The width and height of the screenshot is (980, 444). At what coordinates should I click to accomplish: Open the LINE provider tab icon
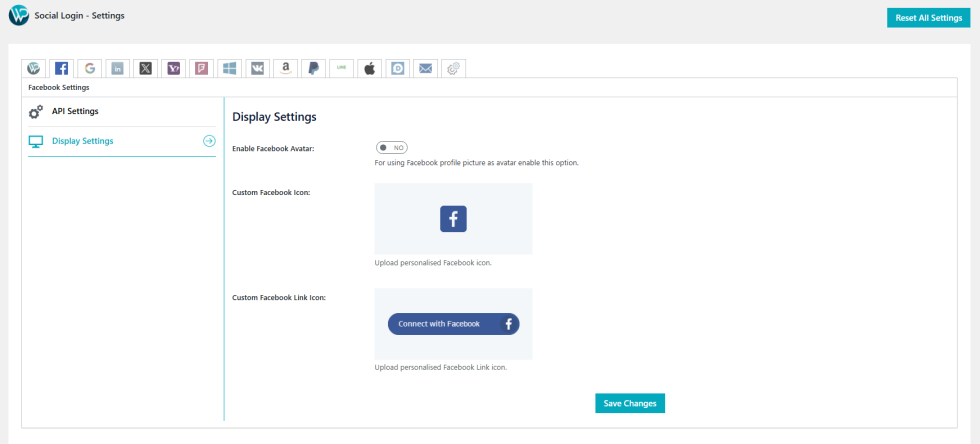point(342,68)
